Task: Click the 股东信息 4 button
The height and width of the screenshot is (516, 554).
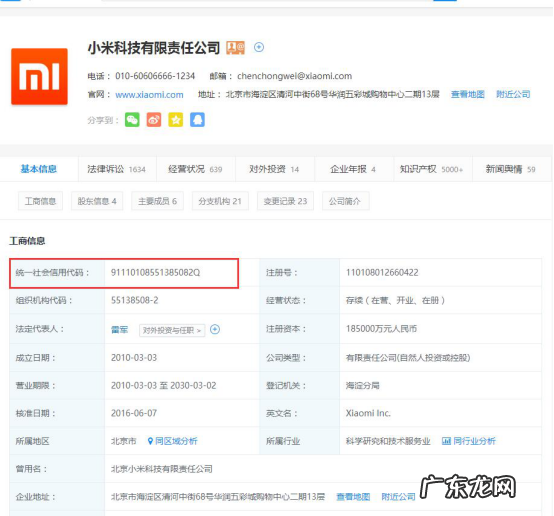Action: [97, 201]
